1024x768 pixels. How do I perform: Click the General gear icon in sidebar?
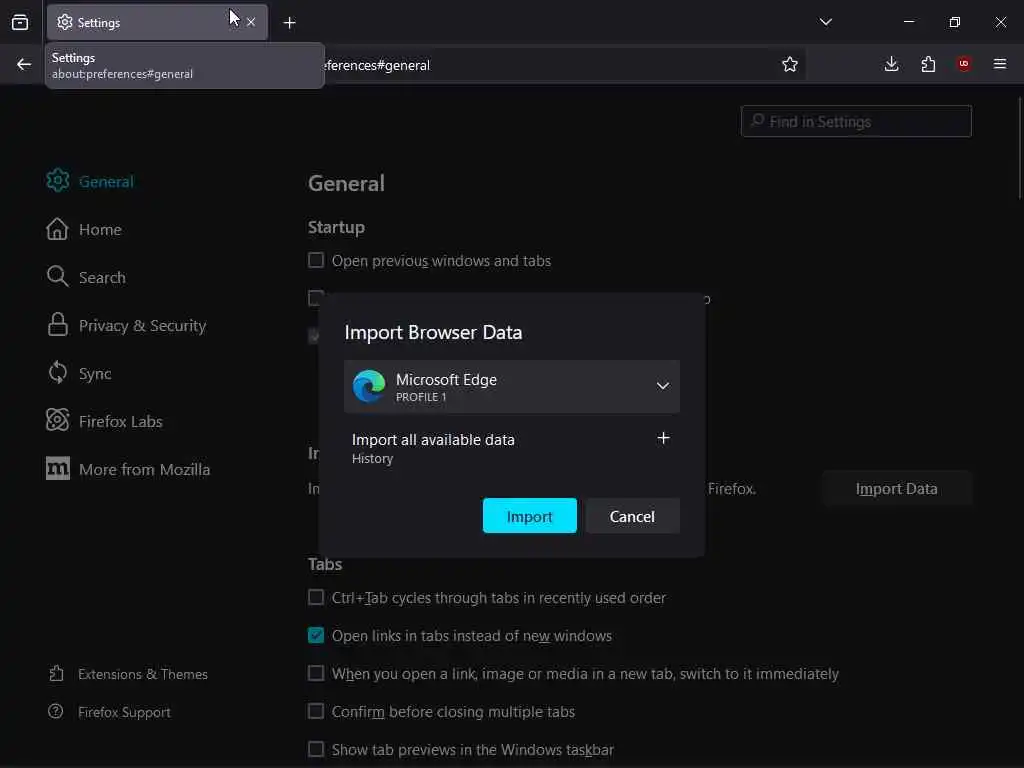[x=57, y=181]
